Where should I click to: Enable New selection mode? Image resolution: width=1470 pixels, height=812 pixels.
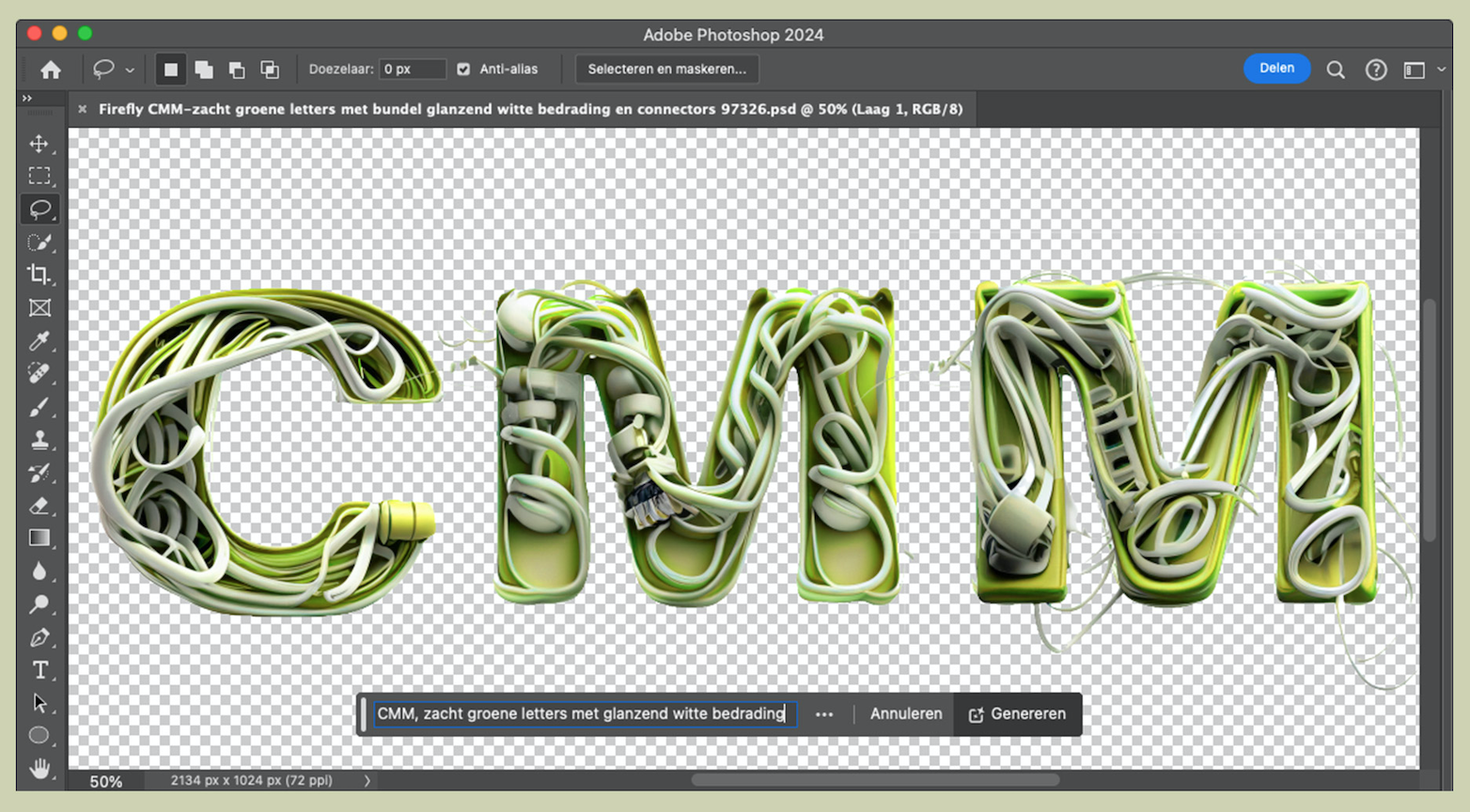(170, 70)
